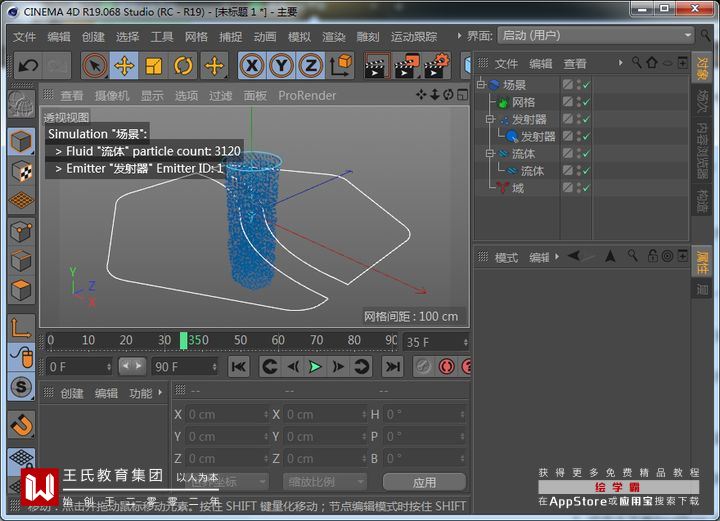Toggle enable checkmark of child 发射器
Viewport: 720px width, 521px height.
tap(586, 136)
